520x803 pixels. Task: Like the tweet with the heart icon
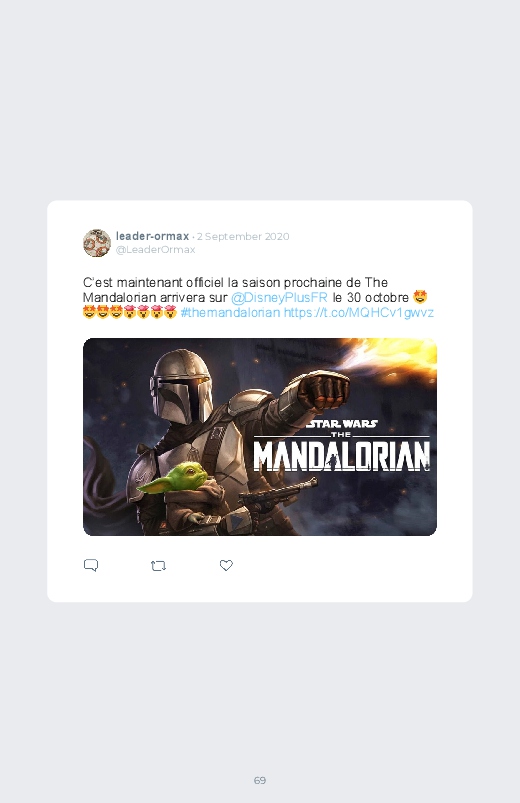click(226, 565)
